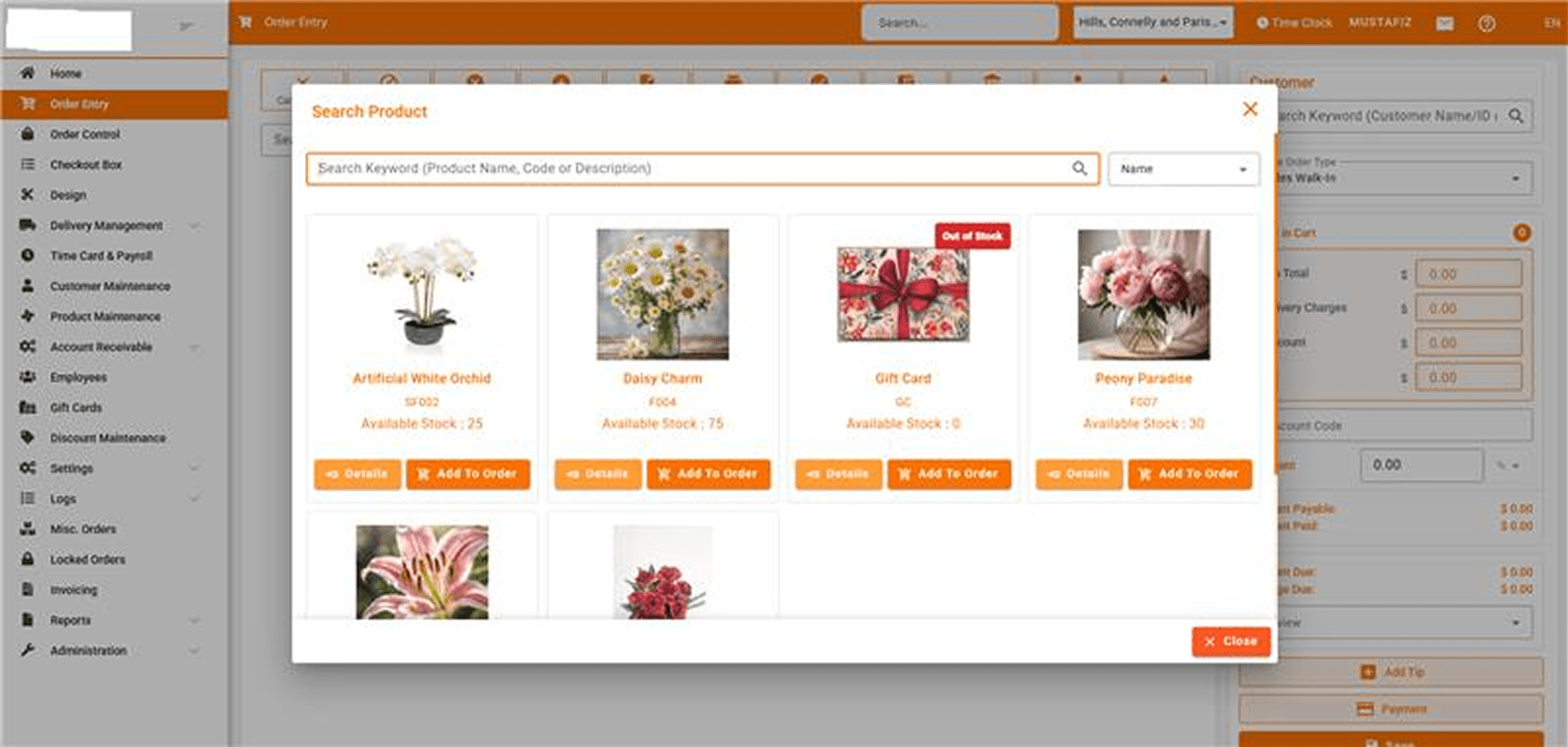The image size is (1568, 747).
Task: Open the Hills, Connelly and Paris store dropdown
Action: point(1153,22)
